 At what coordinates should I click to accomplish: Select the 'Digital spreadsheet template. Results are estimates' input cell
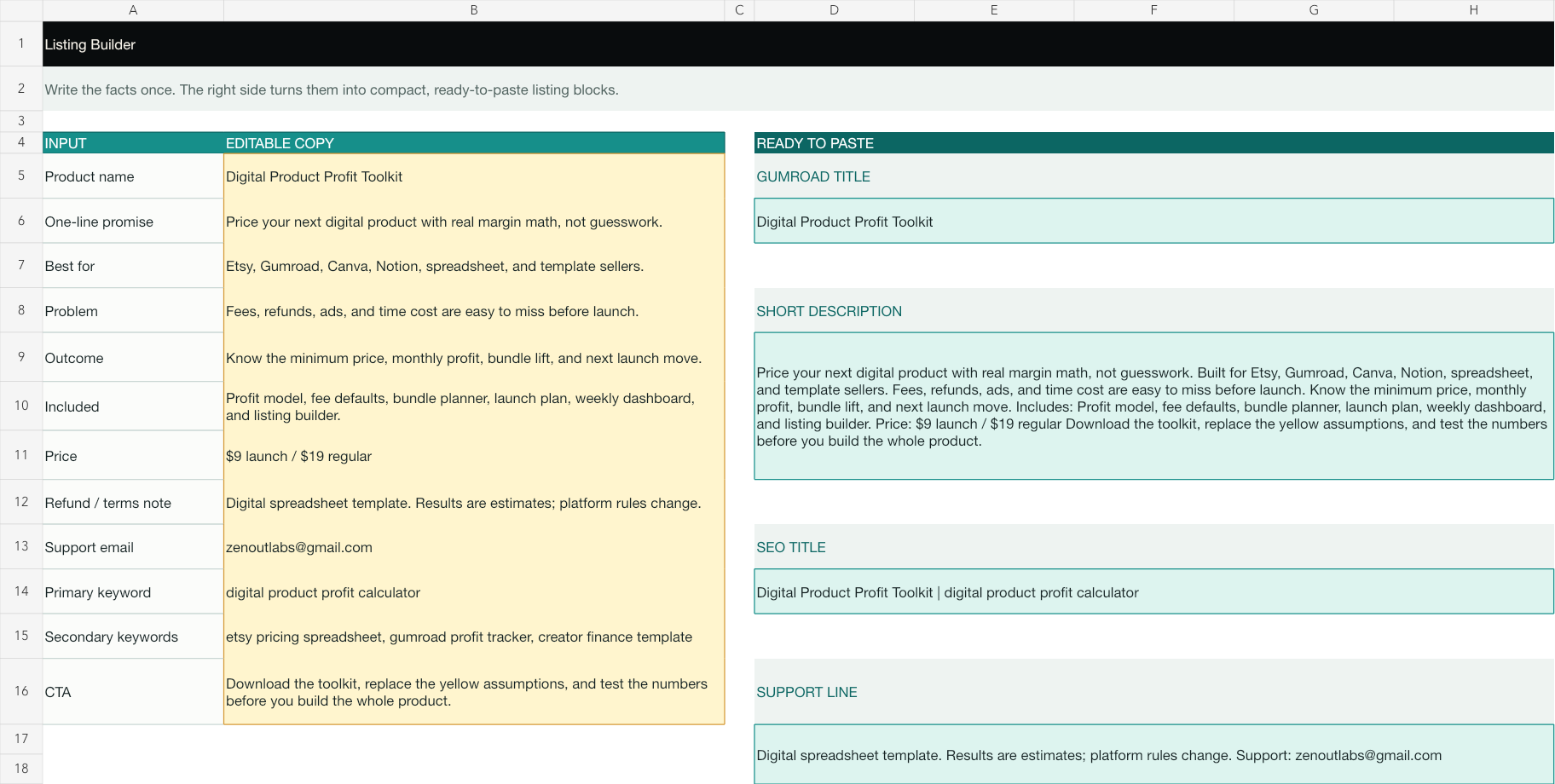click(x=474, y=503)
